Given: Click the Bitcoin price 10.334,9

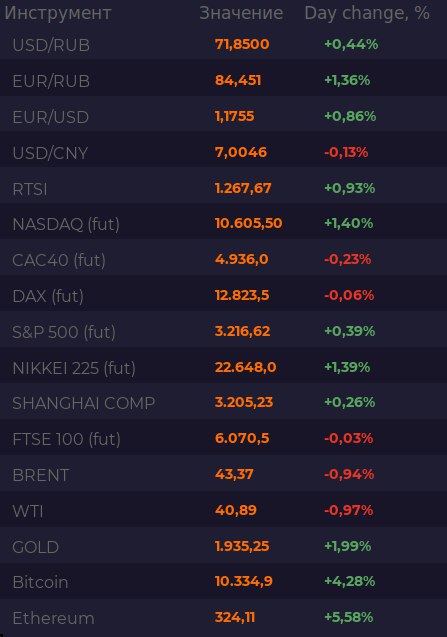Looking at the screenshot, I should coord(244,581).
